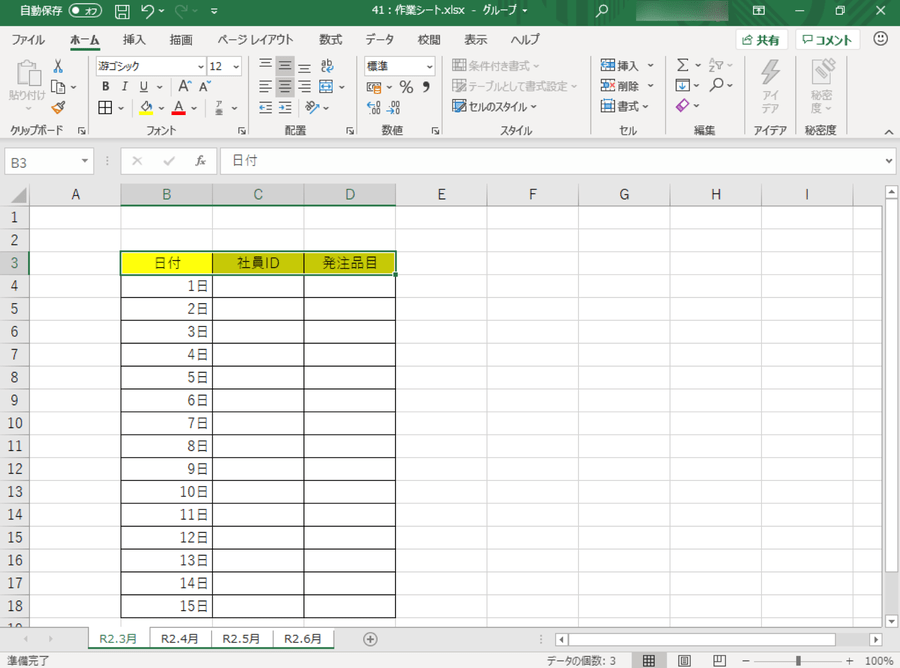The image size is (900, 668).
Task: Click the increase font size icon
Action: point(185,87)
